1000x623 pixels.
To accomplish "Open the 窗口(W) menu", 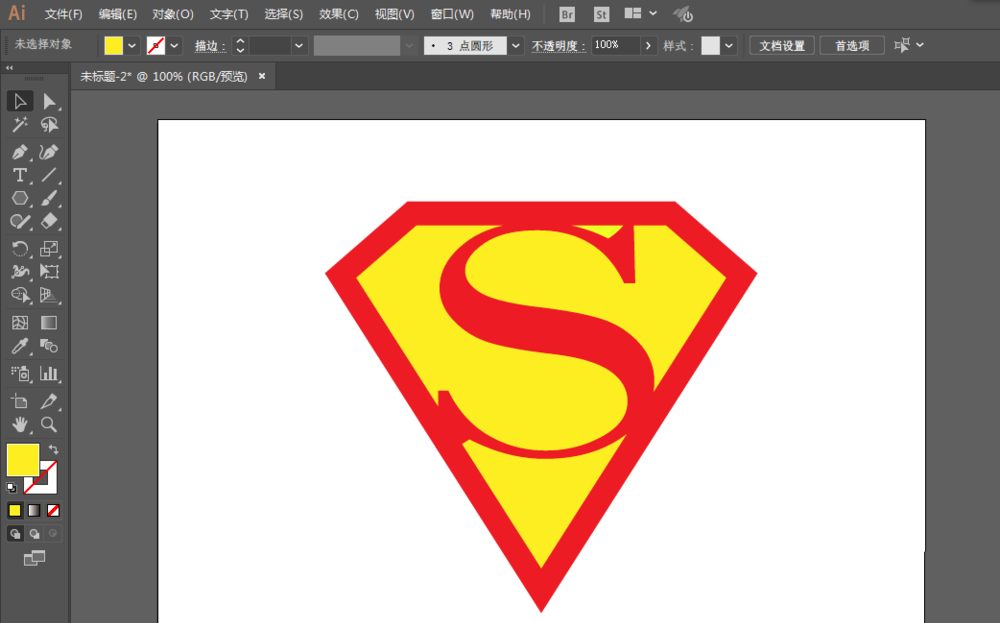I will (x=452, y=14).
